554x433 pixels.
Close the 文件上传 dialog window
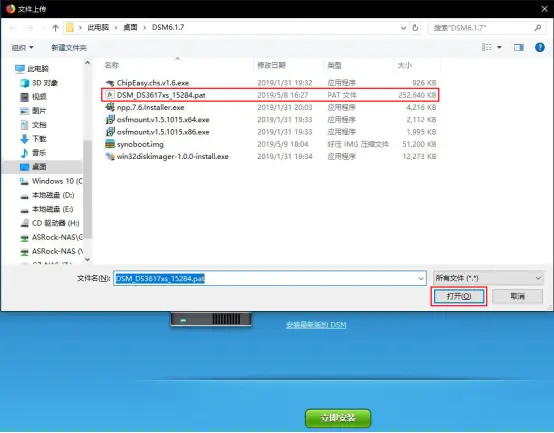[544, 9]
